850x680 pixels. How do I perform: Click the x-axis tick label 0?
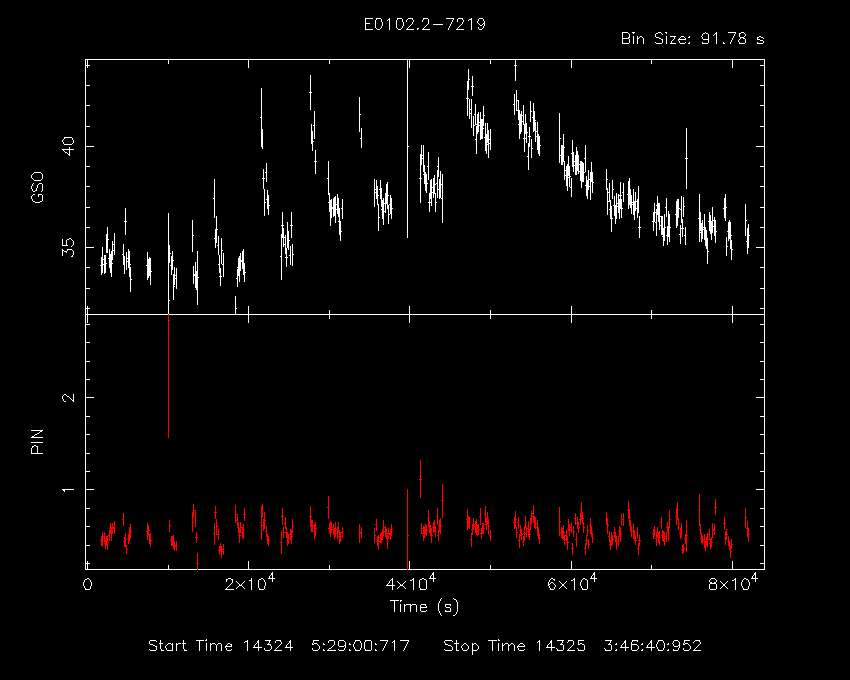87,585
